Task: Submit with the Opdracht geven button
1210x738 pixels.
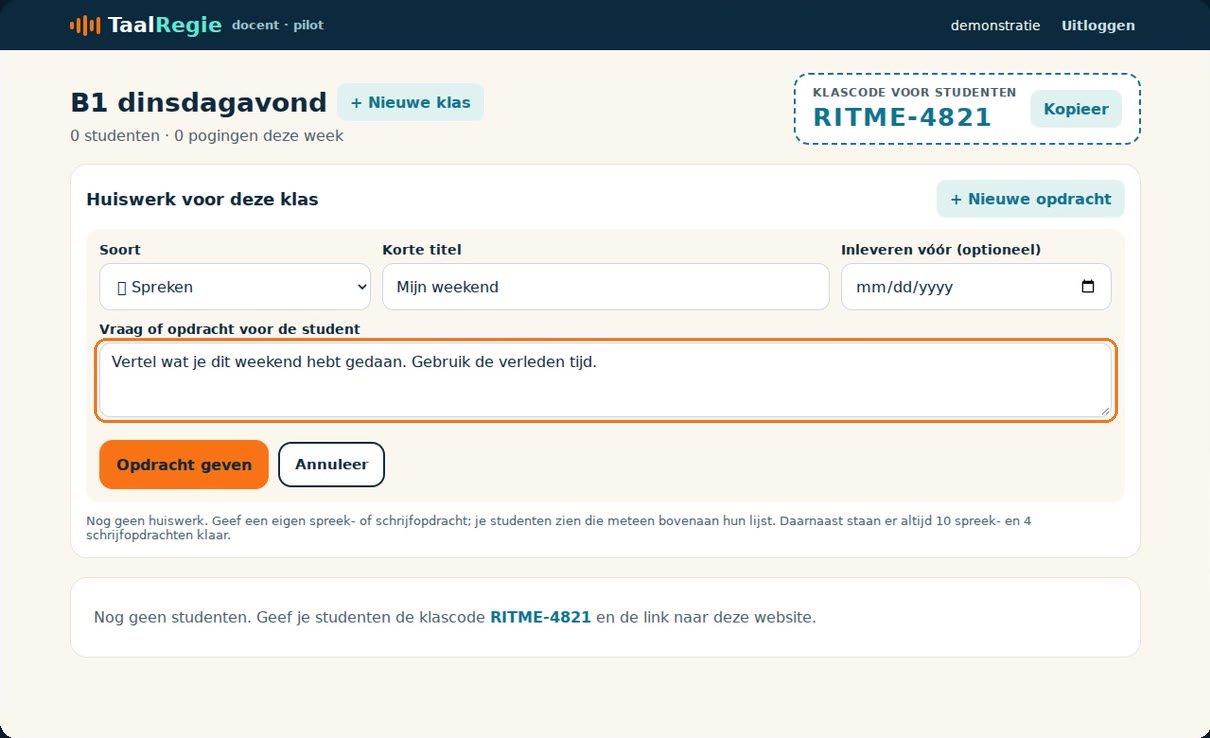Action: point(184,465)
